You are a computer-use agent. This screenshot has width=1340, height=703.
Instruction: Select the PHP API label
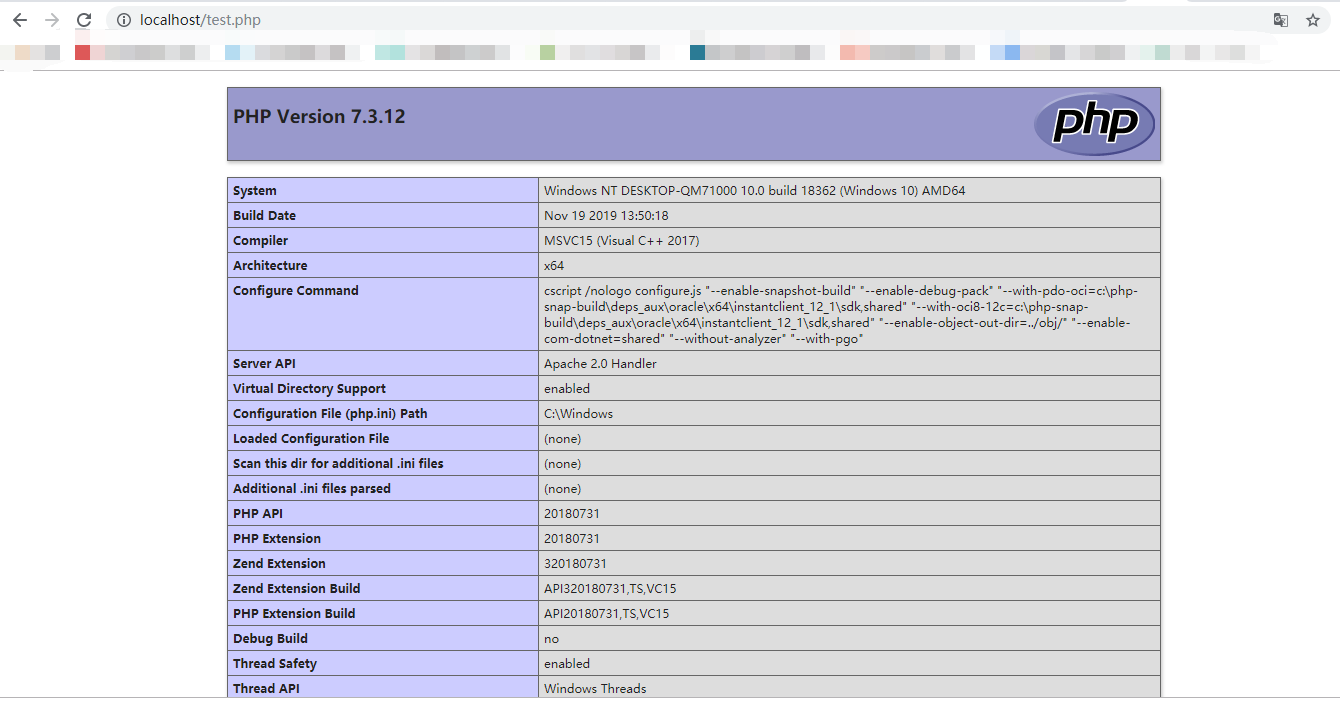click(x=258, y=514)
